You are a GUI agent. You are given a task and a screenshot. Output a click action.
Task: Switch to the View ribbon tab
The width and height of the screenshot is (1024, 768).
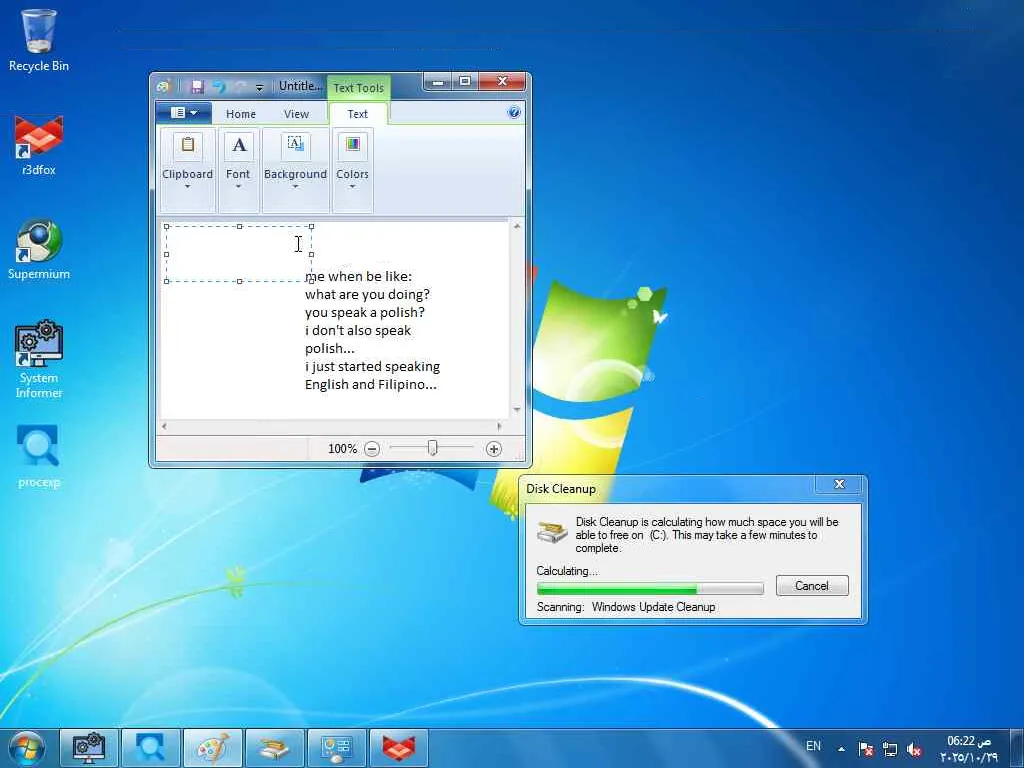pyautogui.click(x=296, y=114)
